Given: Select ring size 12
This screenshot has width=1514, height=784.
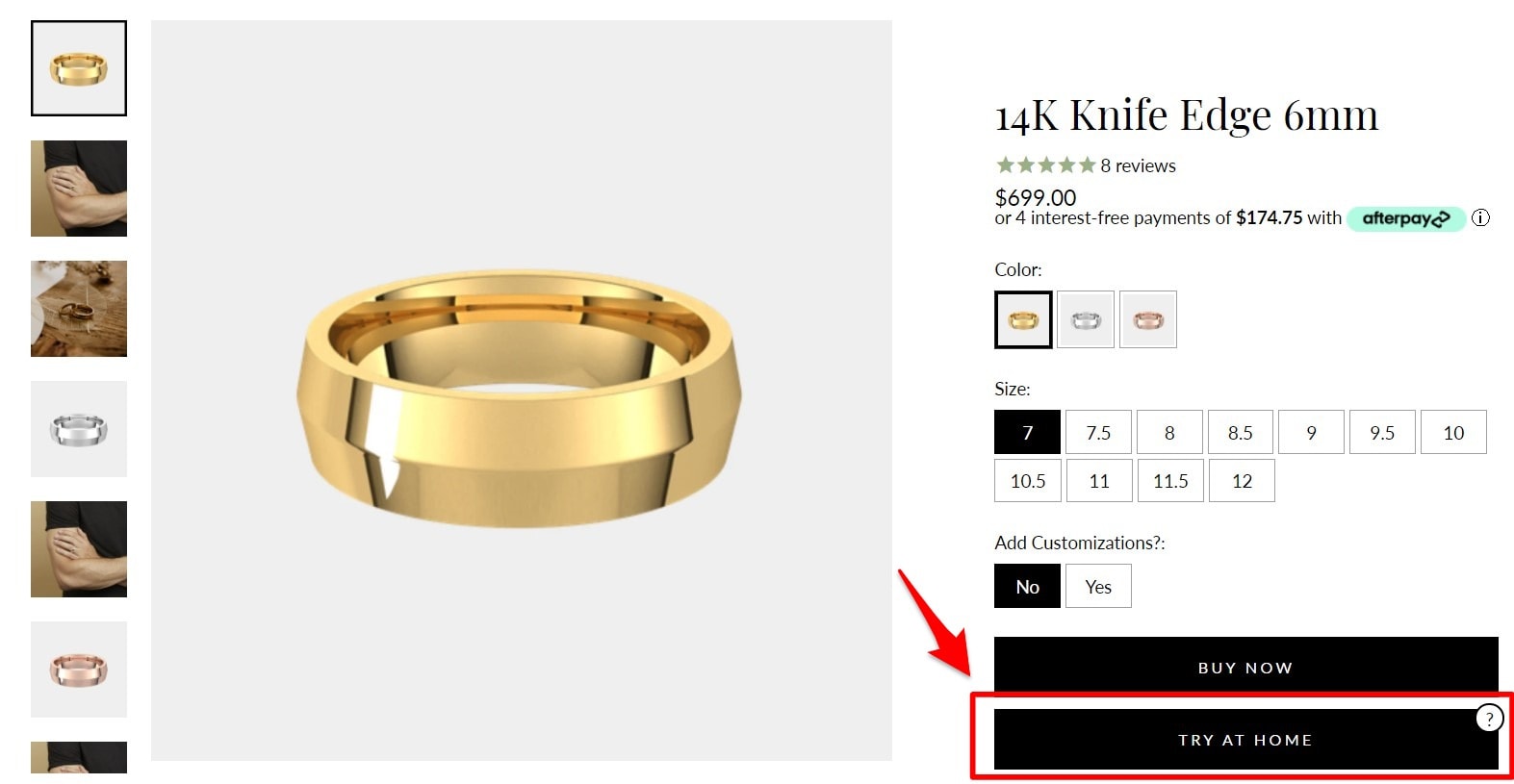Looking at the screenshot, I should pyautogui.click(x=1242, y=480).
